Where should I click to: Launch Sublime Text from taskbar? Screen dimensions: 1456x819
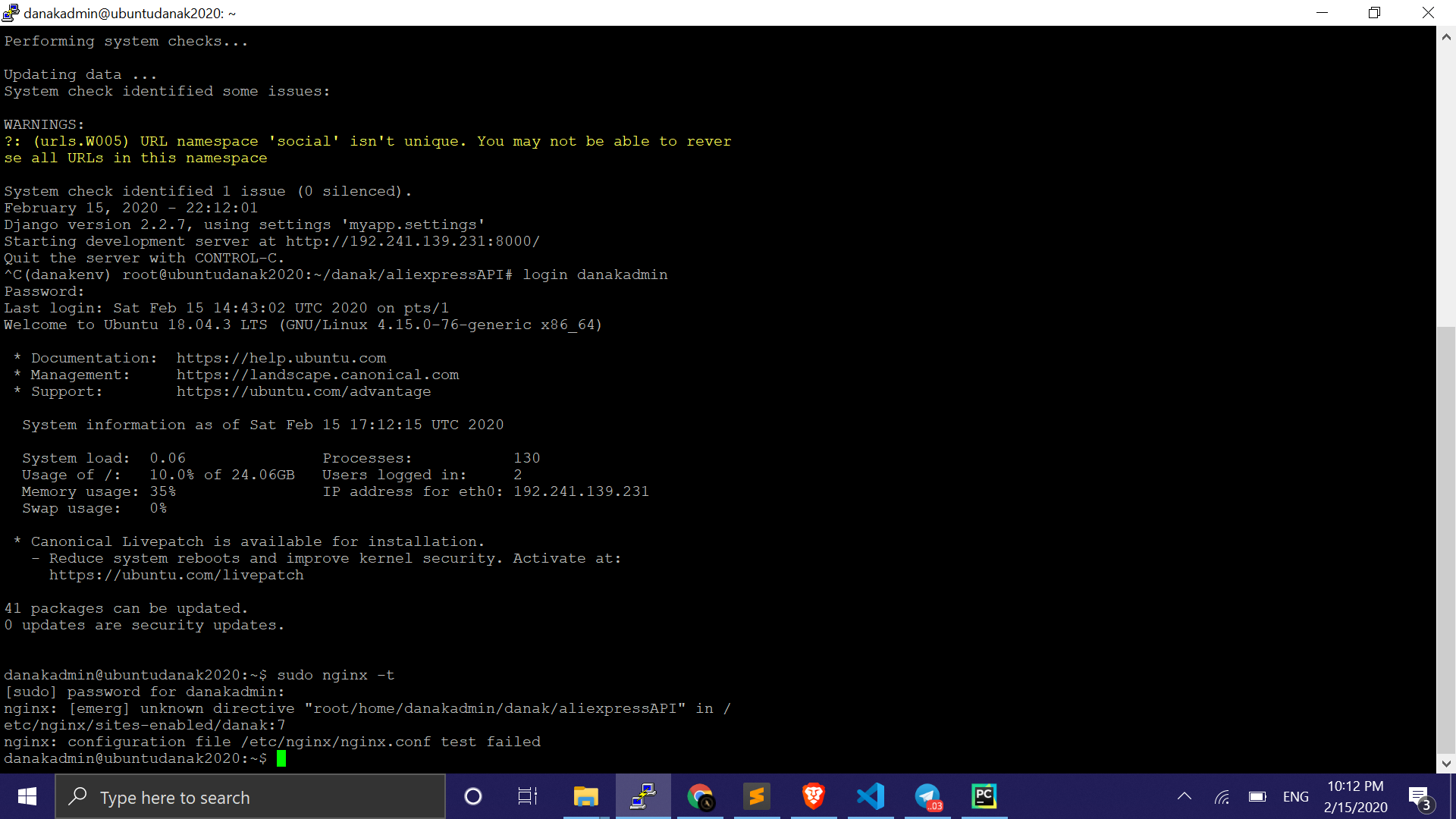[x=757, y=796]
